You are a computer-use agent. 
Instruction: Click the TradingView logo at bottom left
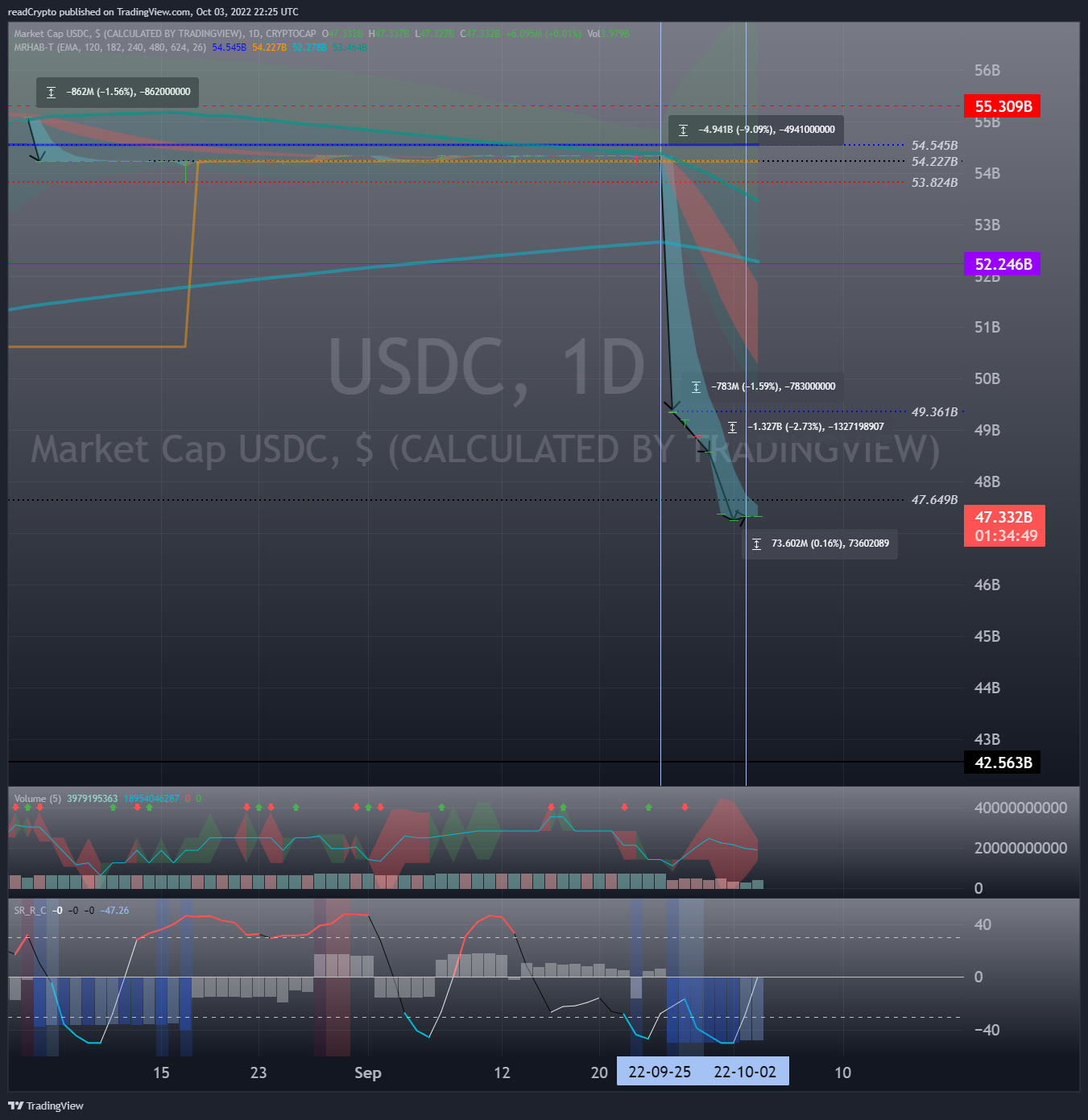[46, 1106]
